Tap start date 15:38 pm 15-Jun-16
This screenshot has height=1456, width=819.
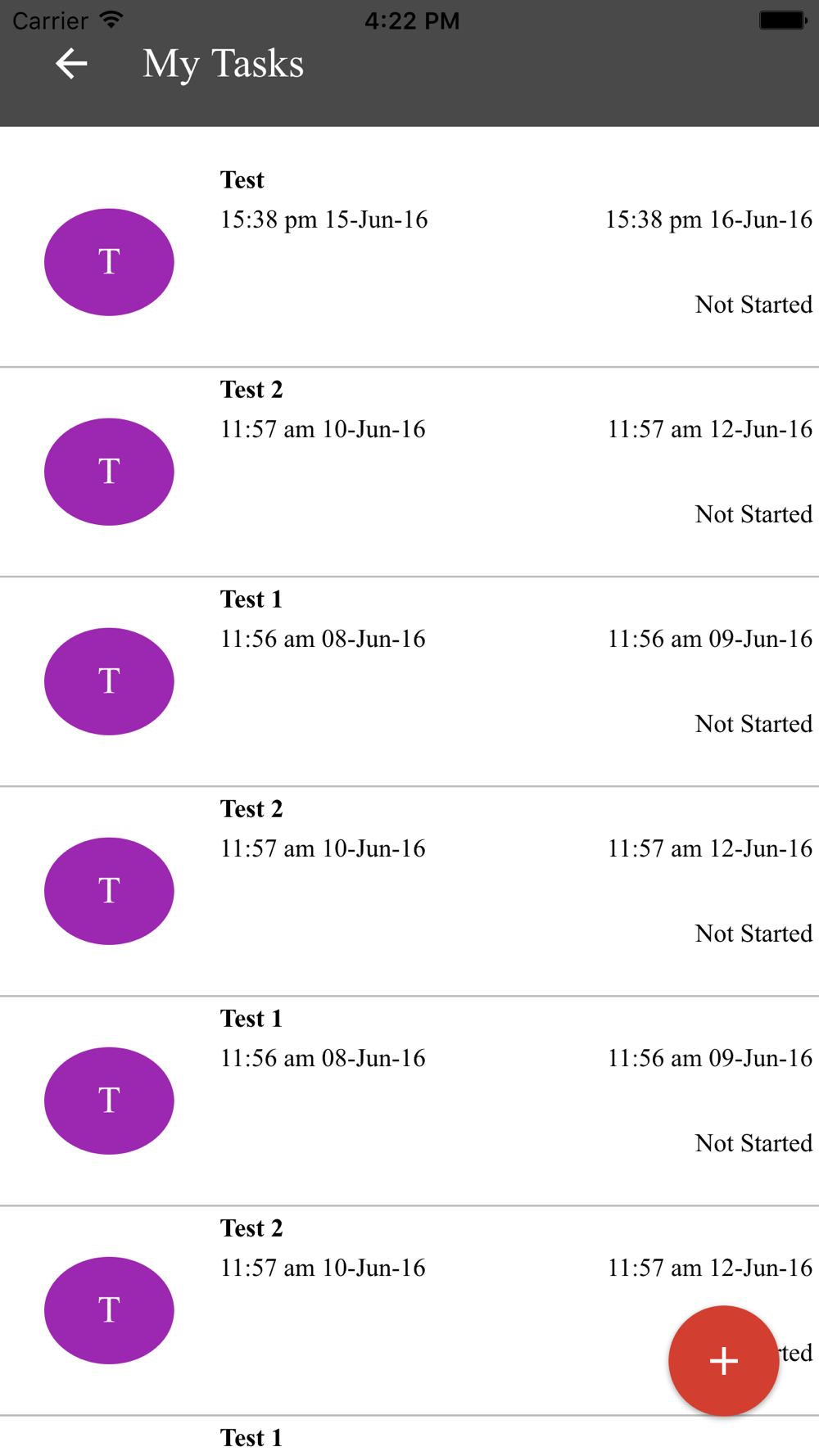coord(324,219)
